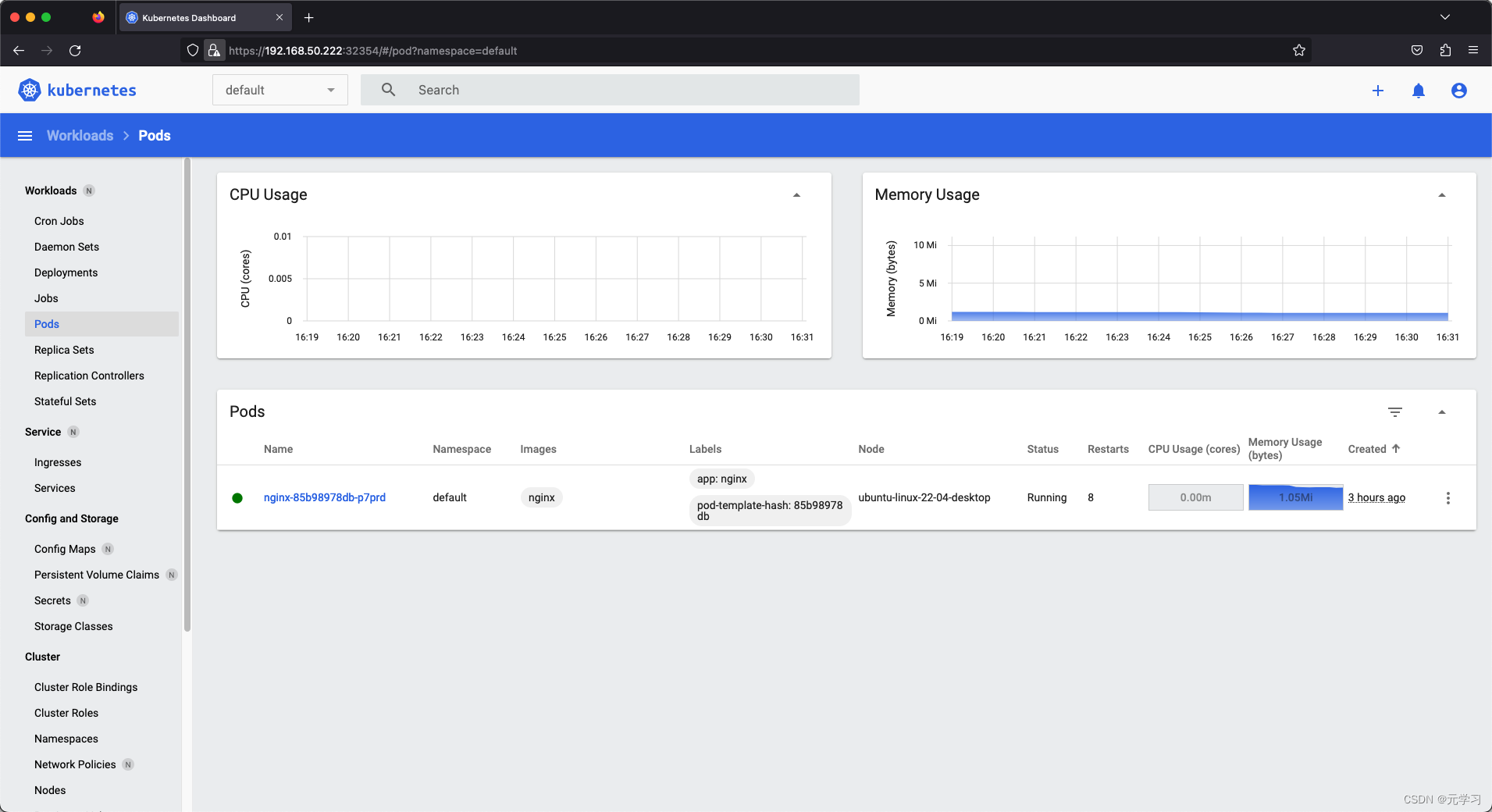Screen dimensions: 1492x812
Task: Click the search magnifier icon
Action: (388, 90)
